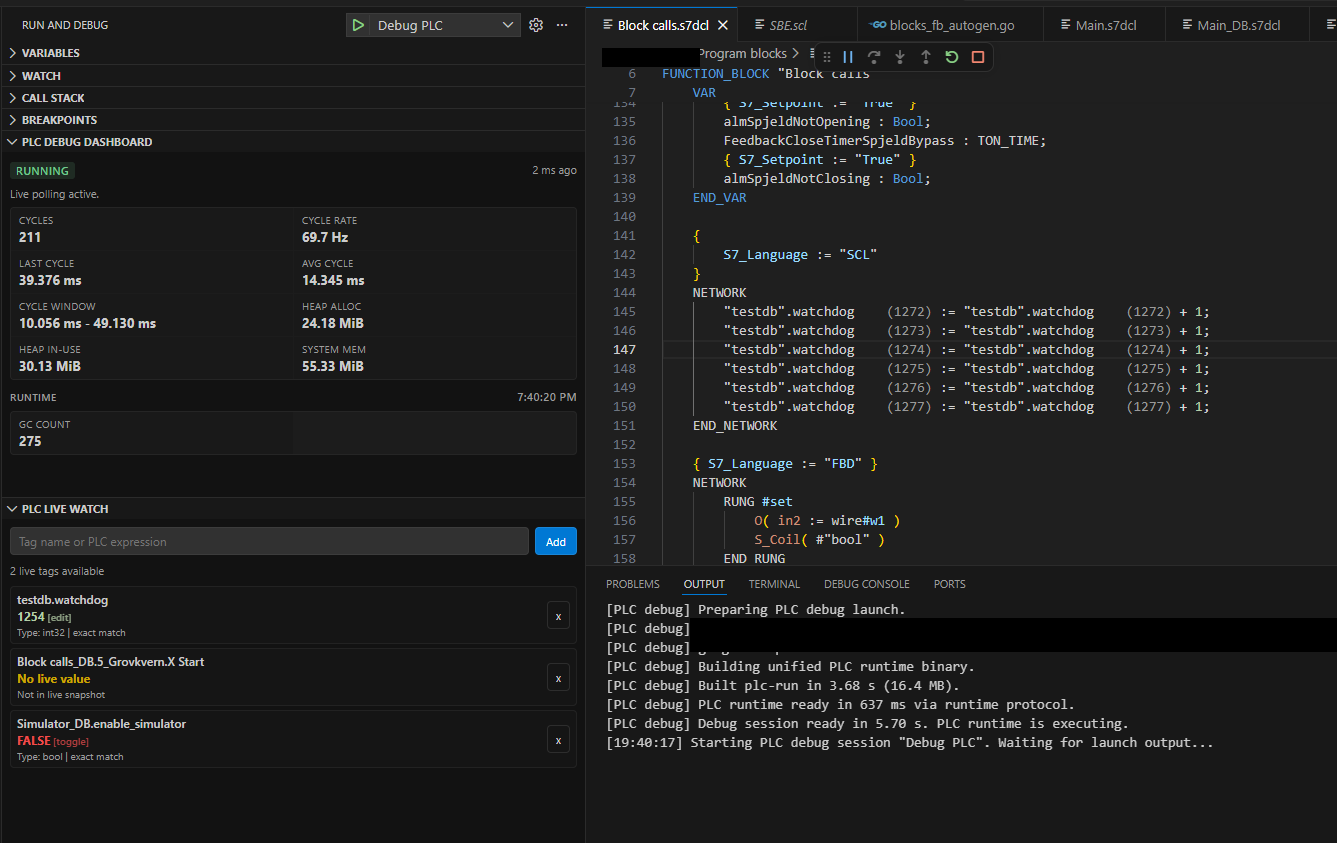Open Run and Debug more actions menu
The image size is (1337, 843).
click(562, 25)
